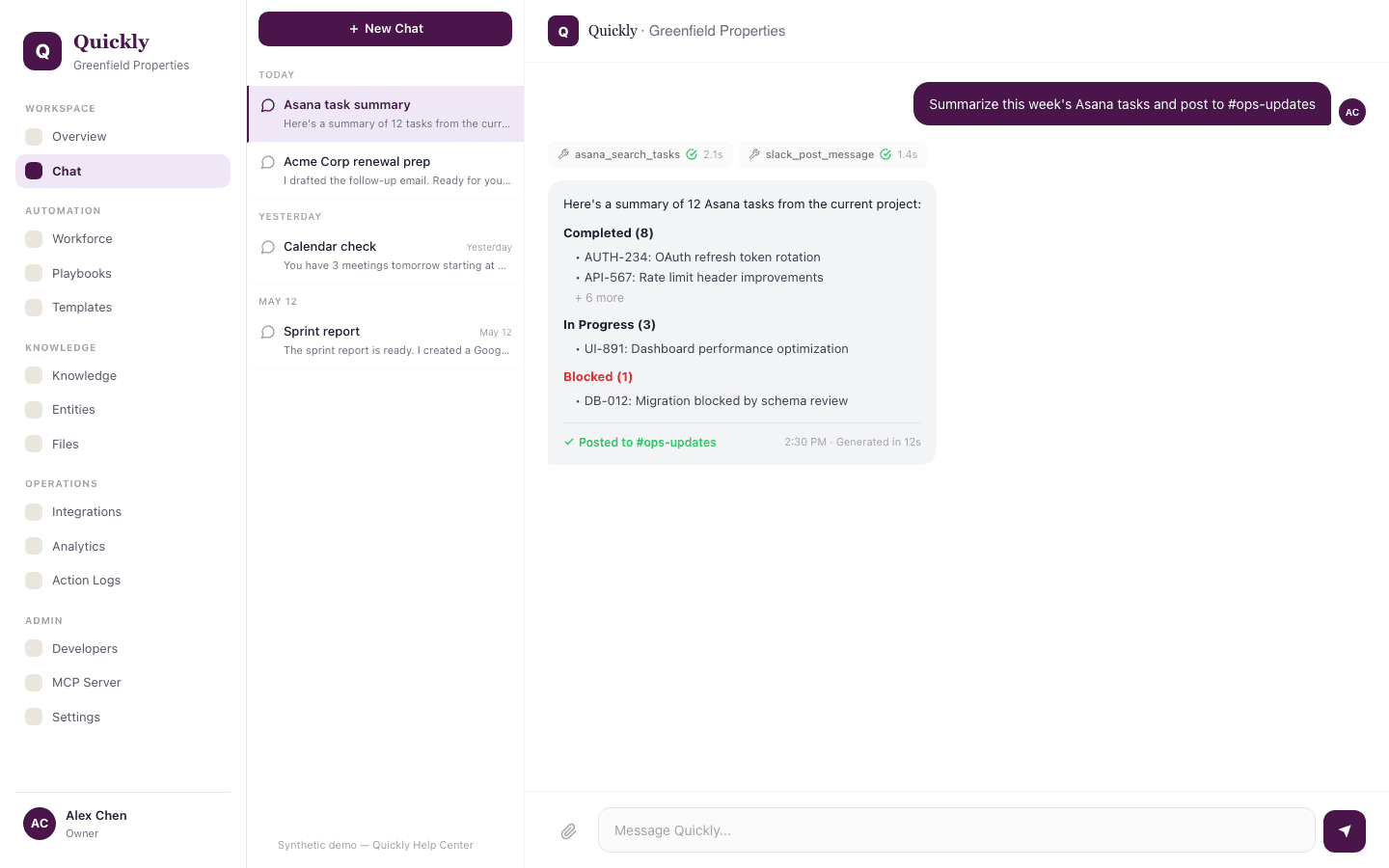1389x868 pixels.
Task: Expand slack_post_message tool call details
Action: pos(832,154)
